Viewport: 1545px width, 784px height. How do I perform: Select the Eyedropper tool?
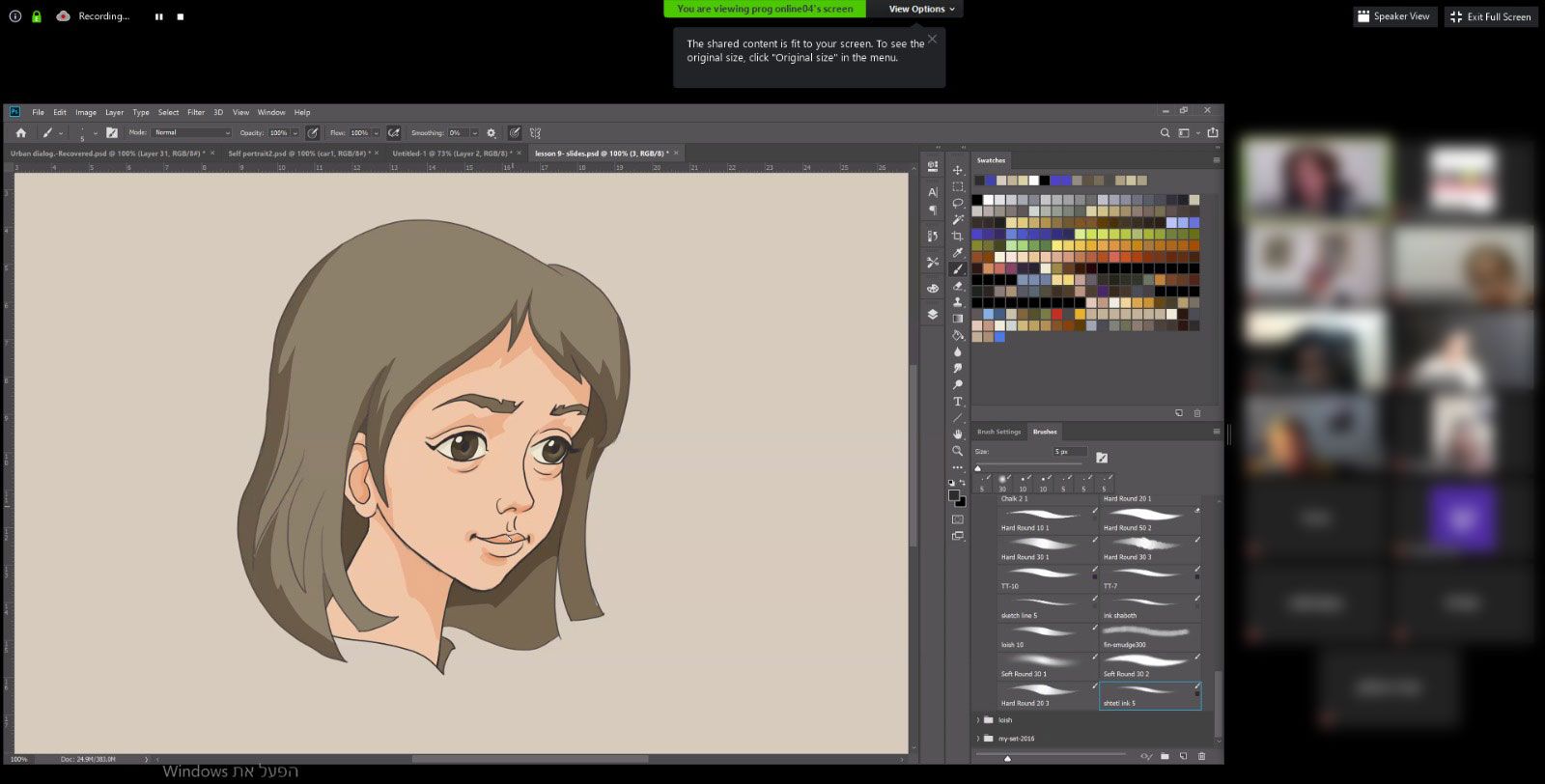[958, 253]
